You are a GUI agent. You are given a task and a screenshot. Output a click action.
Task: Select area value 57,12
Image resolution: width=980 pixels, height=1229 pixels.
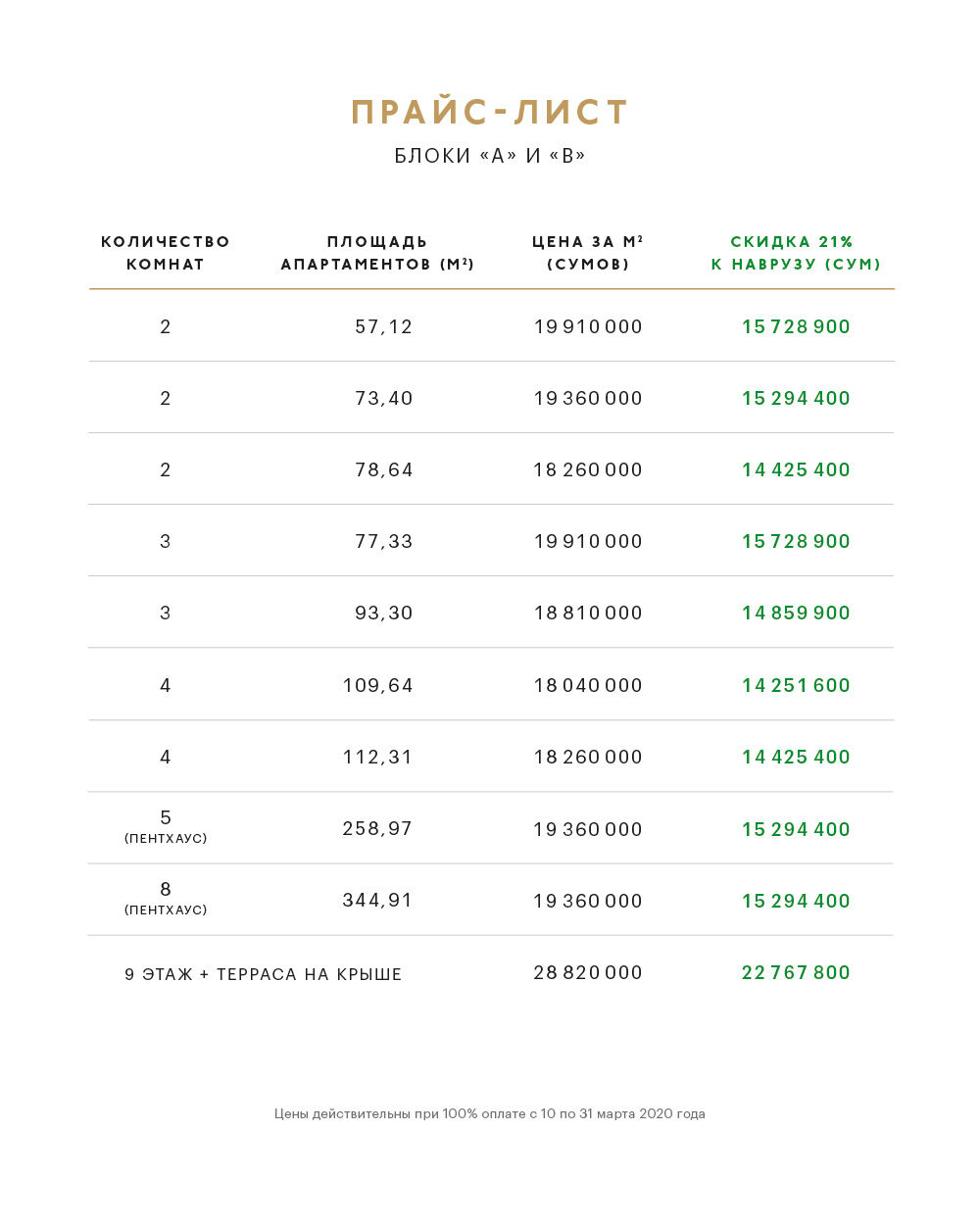point(384,326)
